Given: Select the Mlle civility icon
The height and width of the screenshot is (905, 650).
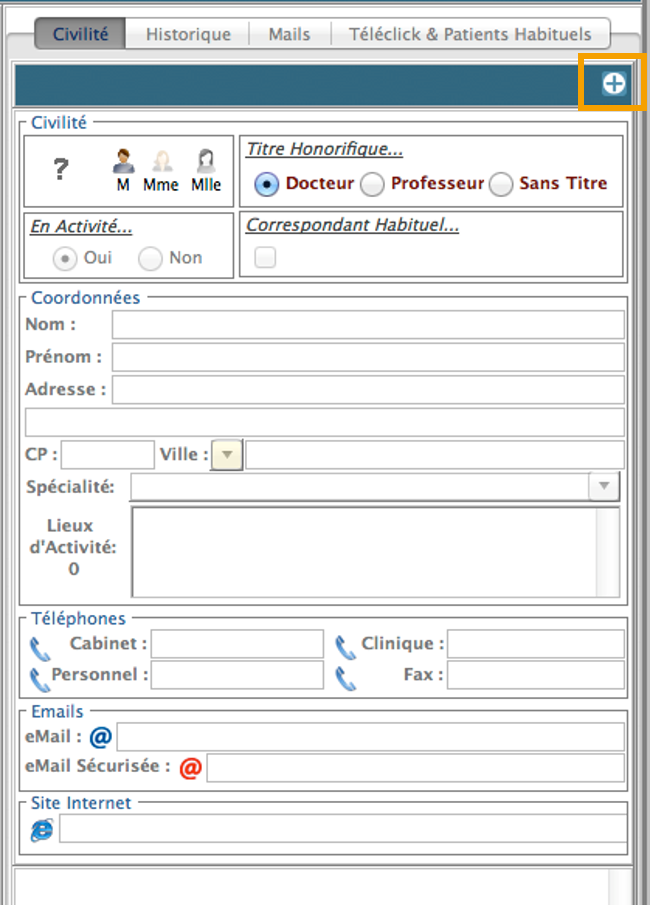Looking at the screenshot, I should (x=206, y=162).
